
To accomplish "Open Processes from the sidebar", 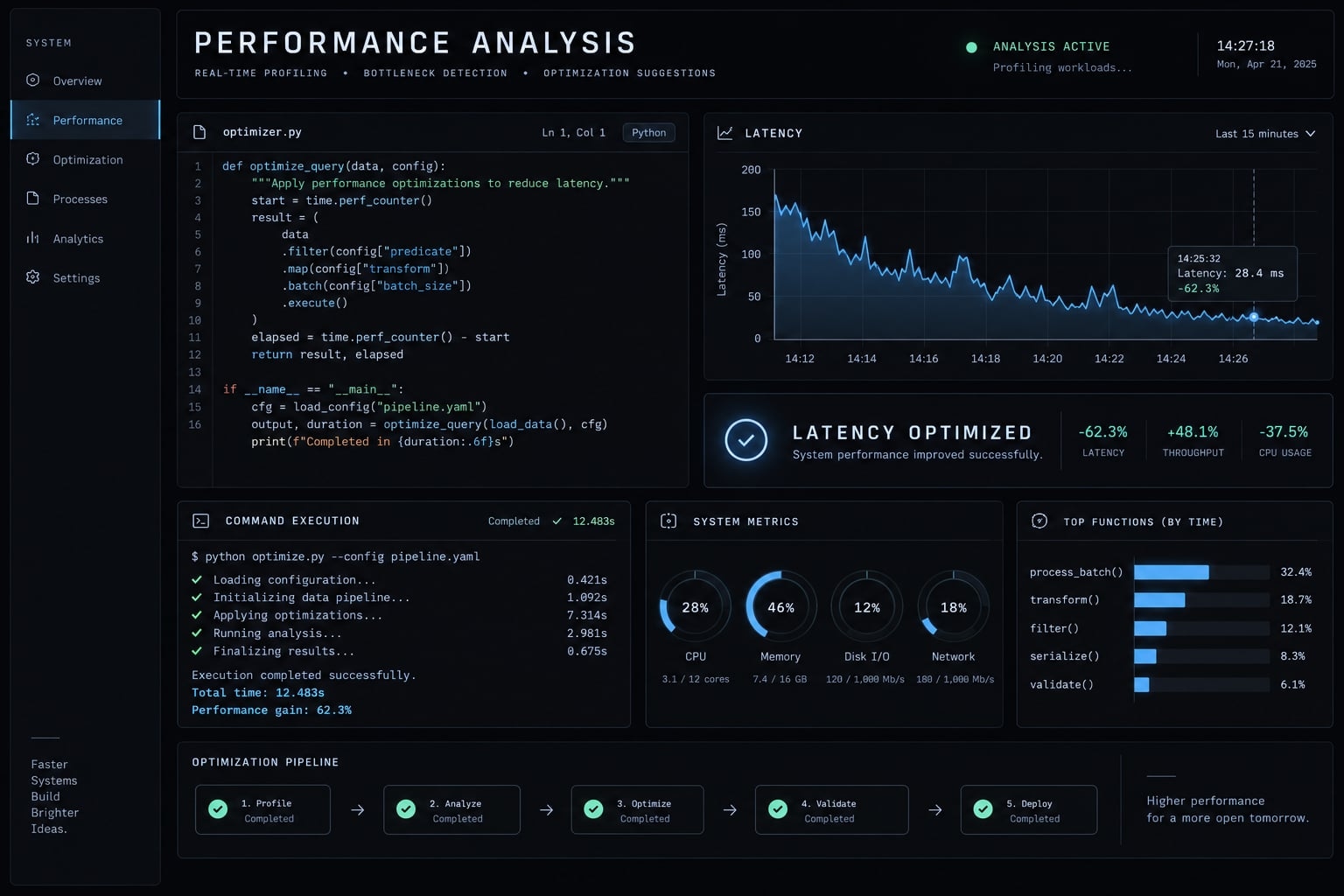I will click(85, 199).
